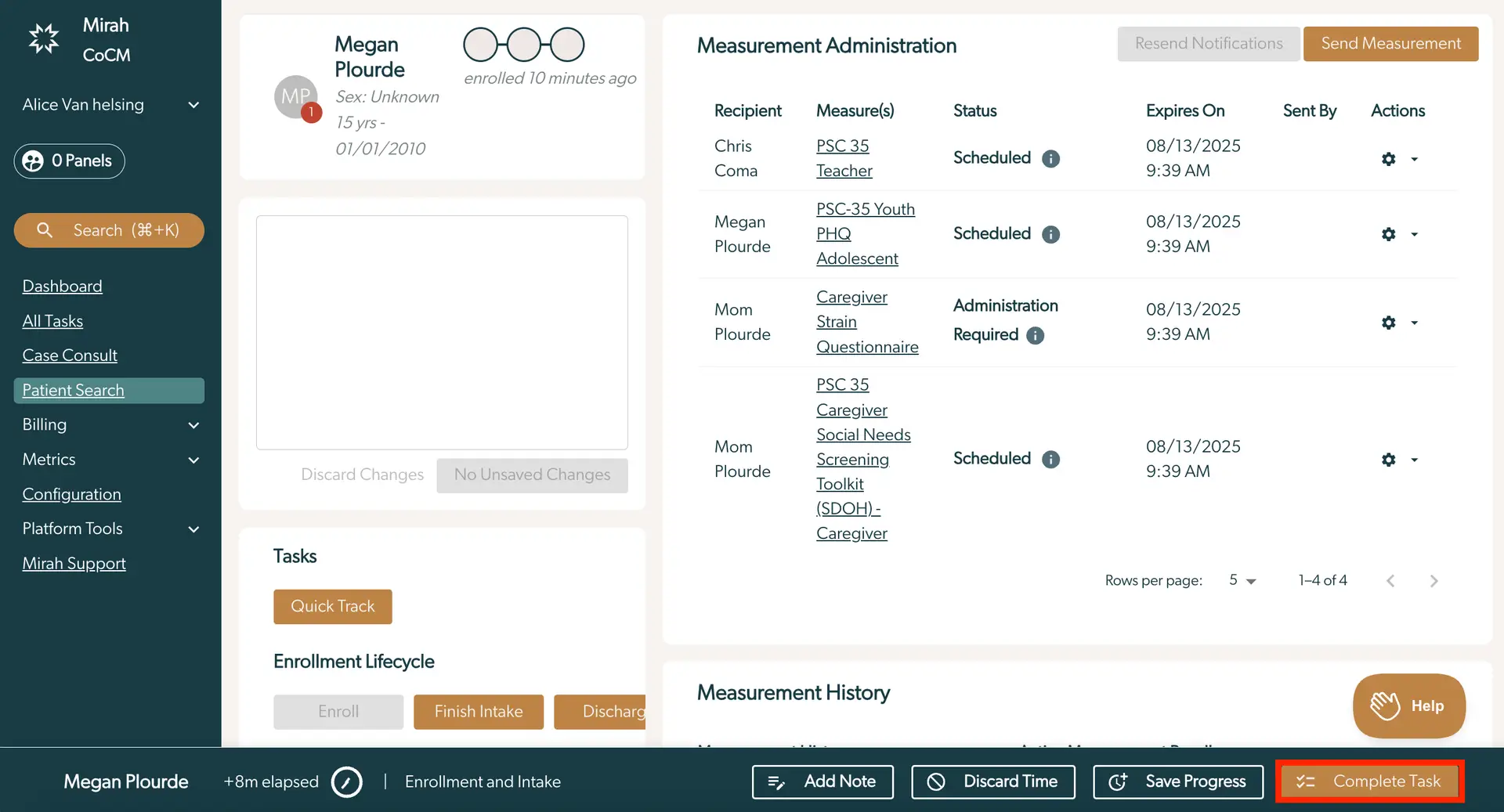Open settings gear for PSC-35 Youth row
The width and height of the screenshot is (1504, 812).
1388,234
